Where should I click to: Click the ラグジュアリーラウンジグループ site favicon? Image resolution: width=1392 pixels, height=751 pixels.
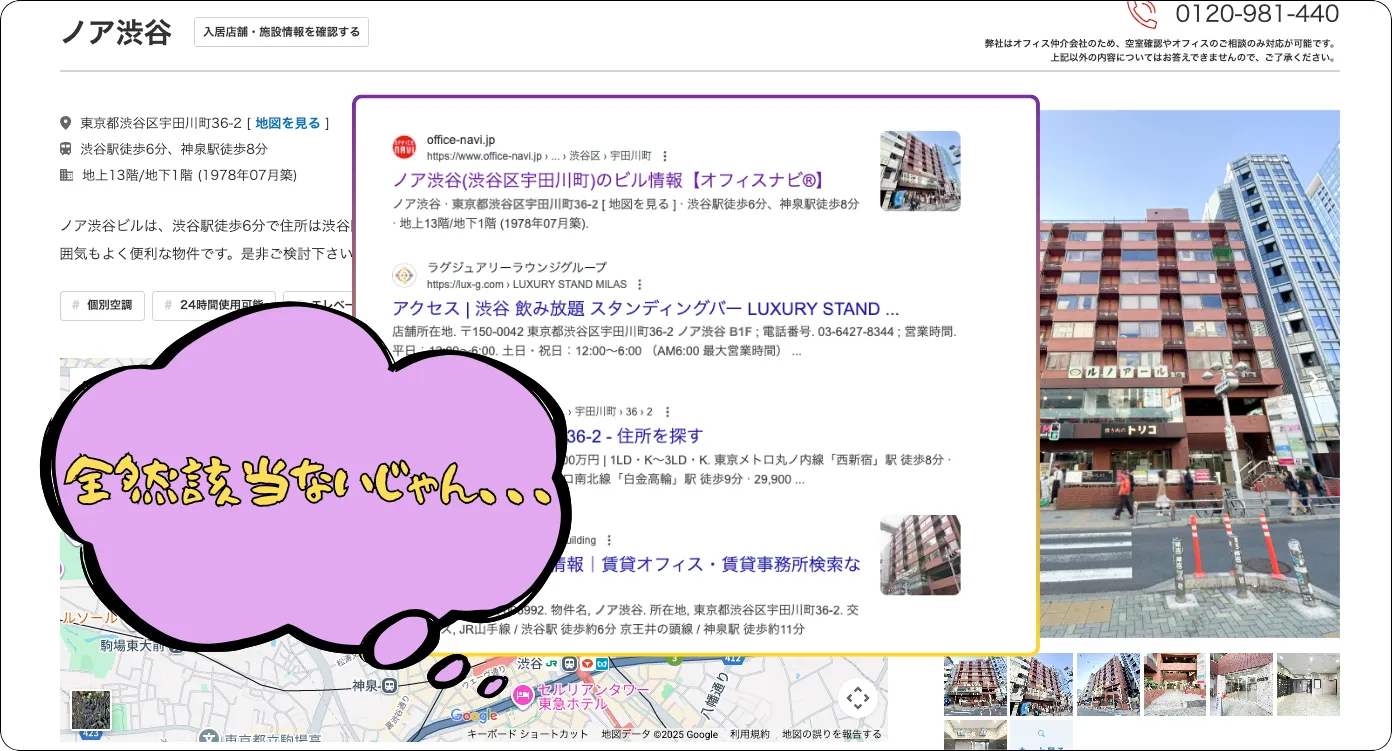tap(404, 274)
